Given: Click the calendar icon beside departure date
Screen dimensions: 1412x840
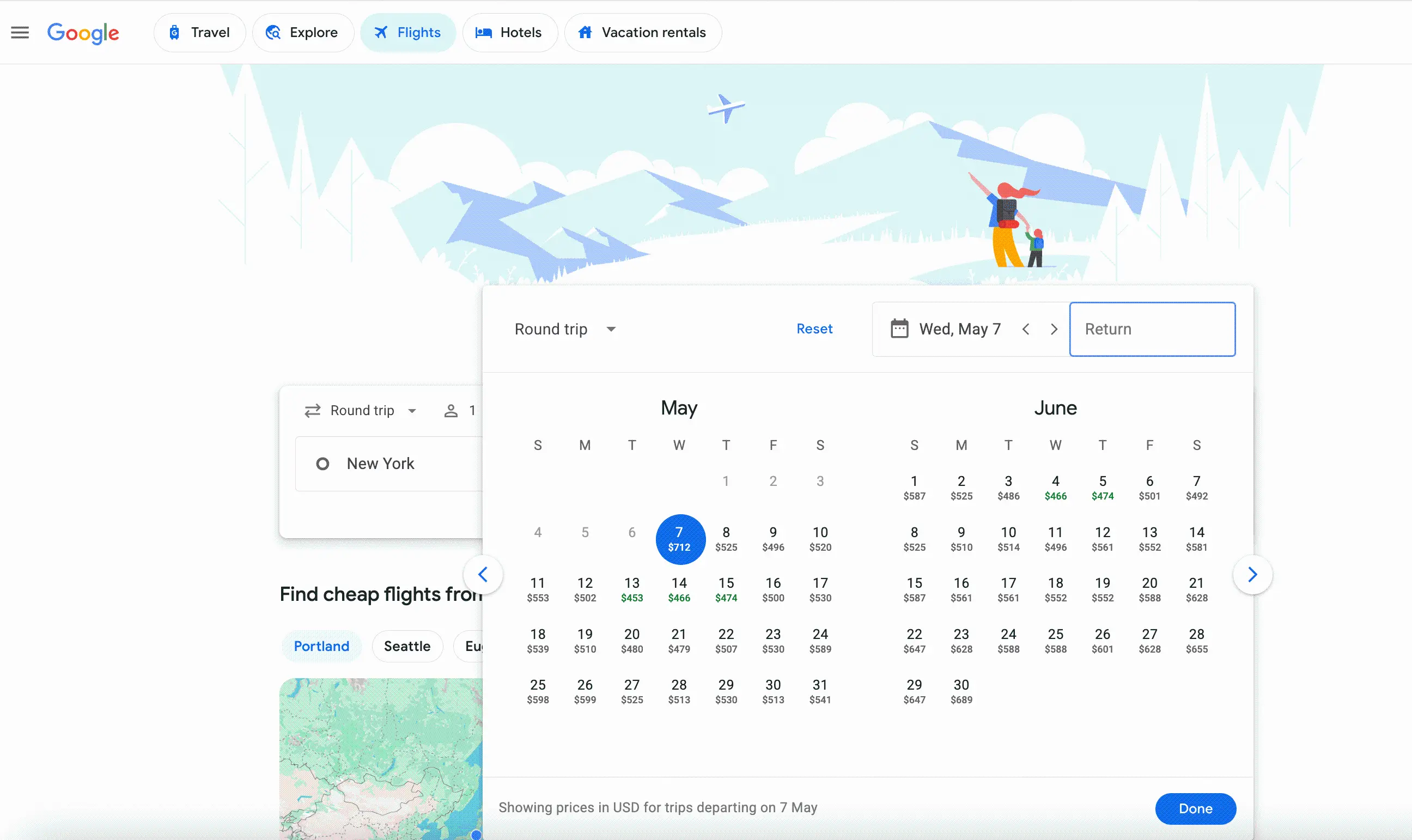Looking at the screenshot, I should click(899, 329).
